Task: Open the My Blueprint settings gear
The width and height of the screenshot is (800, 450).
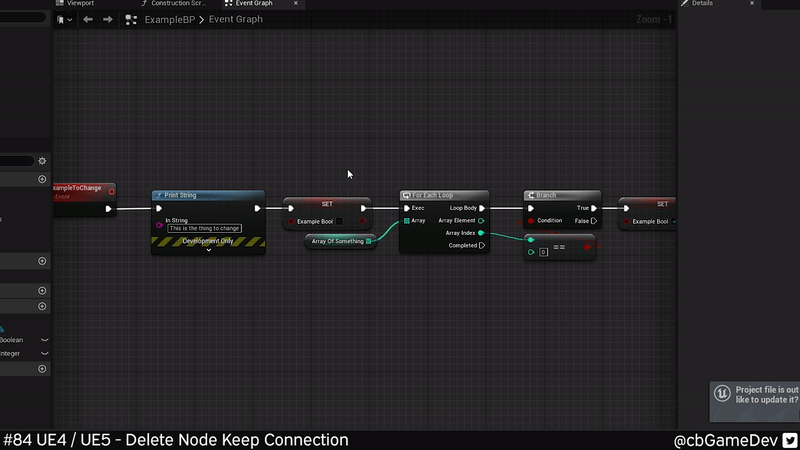Action: (x=42, y=160)
